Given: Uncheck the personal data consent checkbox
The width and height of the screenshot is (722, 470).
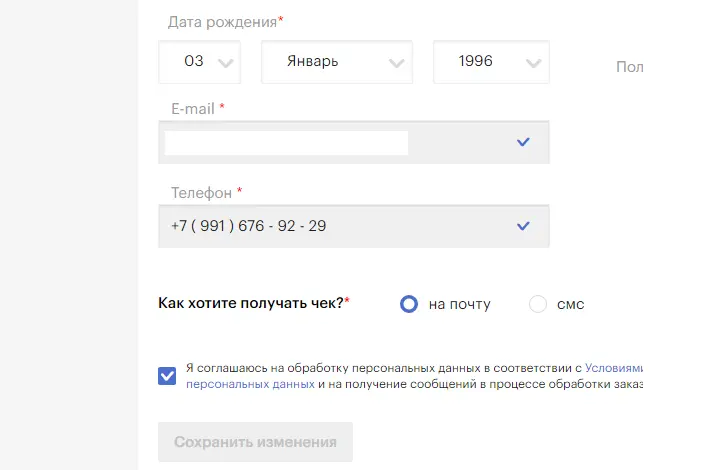Looking at the screenshot, I should point(167,376).
